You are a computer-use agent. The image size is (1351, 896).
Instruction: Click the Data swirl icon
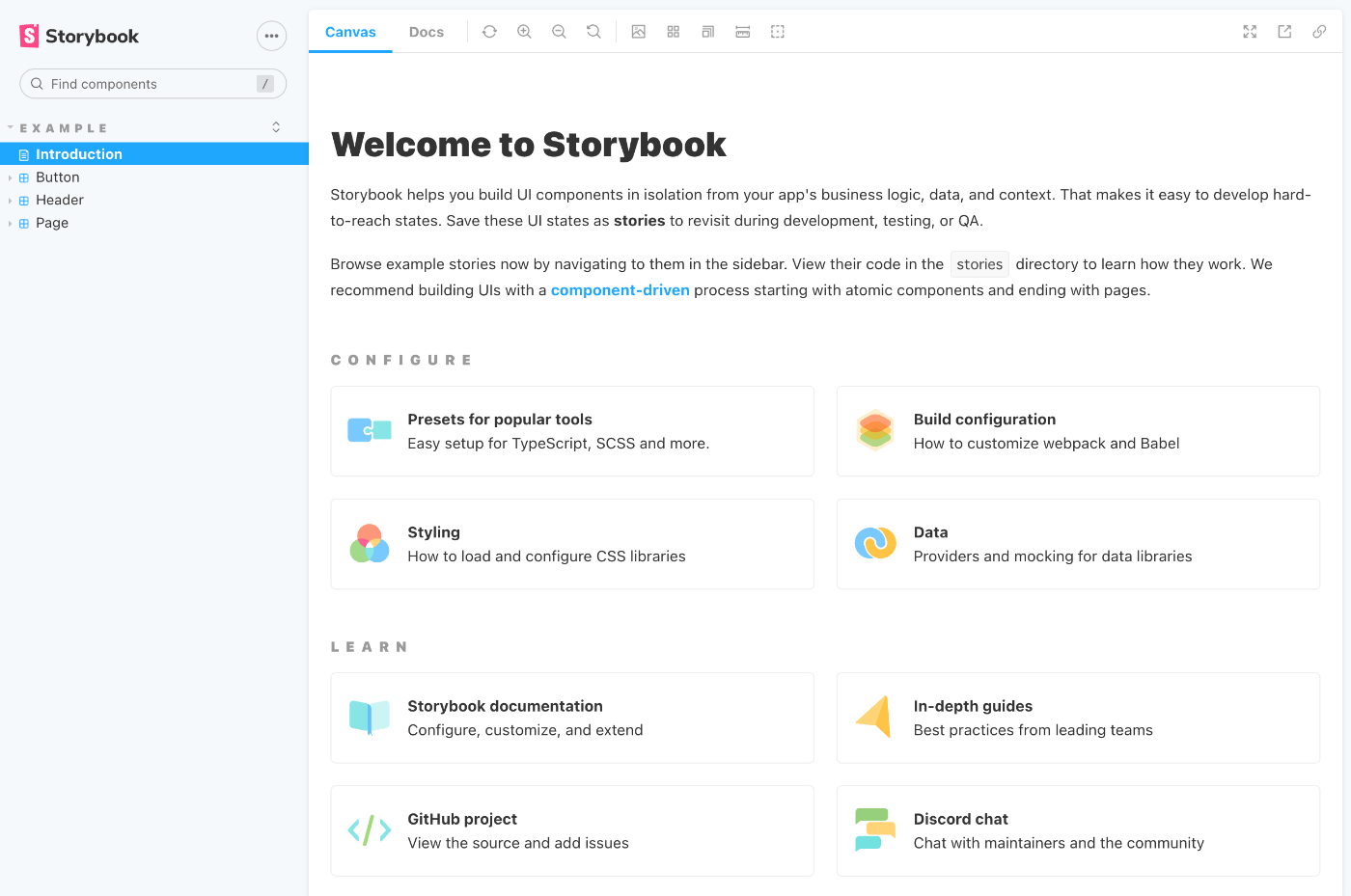[875, 543]
